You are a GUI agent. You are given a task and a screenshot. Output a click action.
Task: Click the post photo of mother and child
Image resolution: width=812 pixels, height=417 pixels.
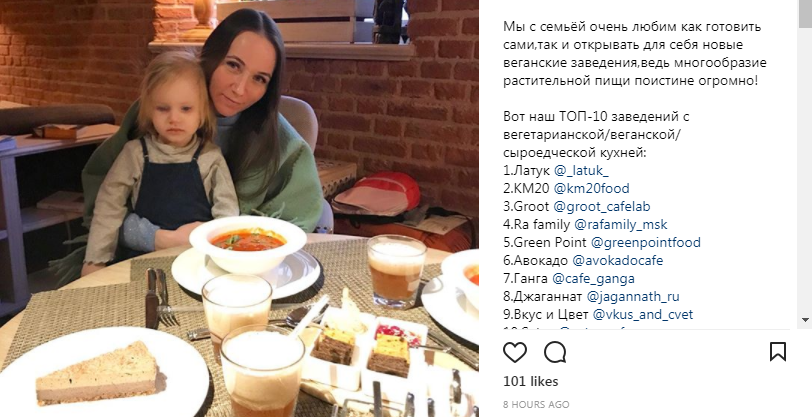coord(239,208)
